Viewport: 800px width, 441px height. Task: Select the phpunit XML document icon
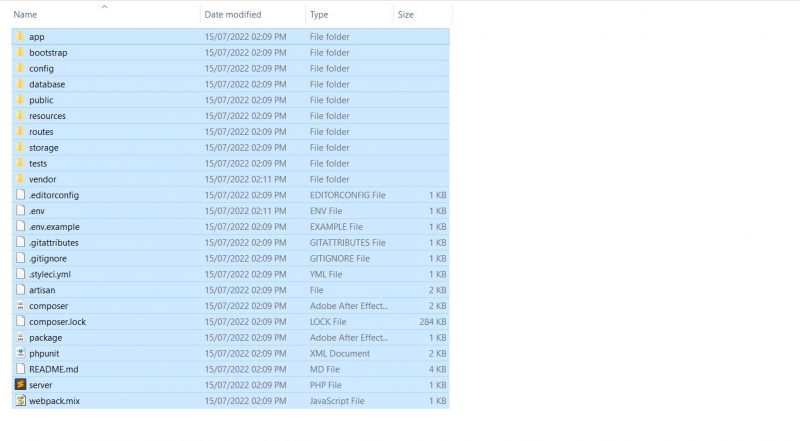click(x=20, y=353)
